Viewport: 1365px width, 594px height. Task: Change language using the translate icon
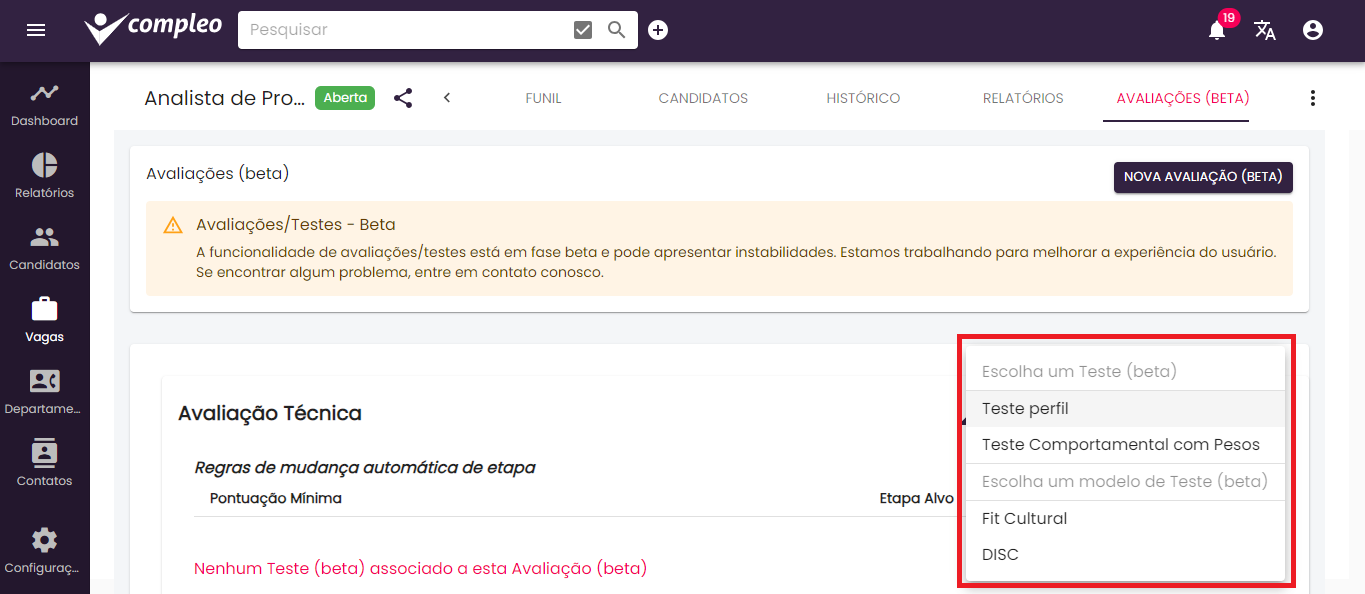(1265, 31)
